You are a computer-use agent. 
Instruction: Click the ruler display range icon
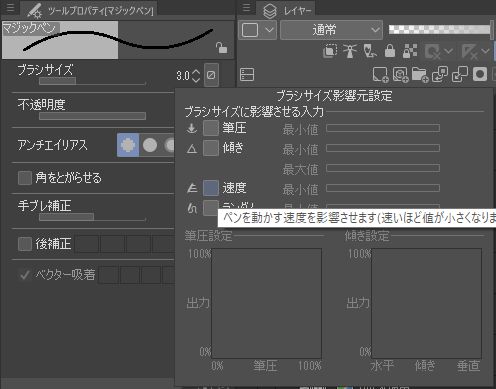469,52
